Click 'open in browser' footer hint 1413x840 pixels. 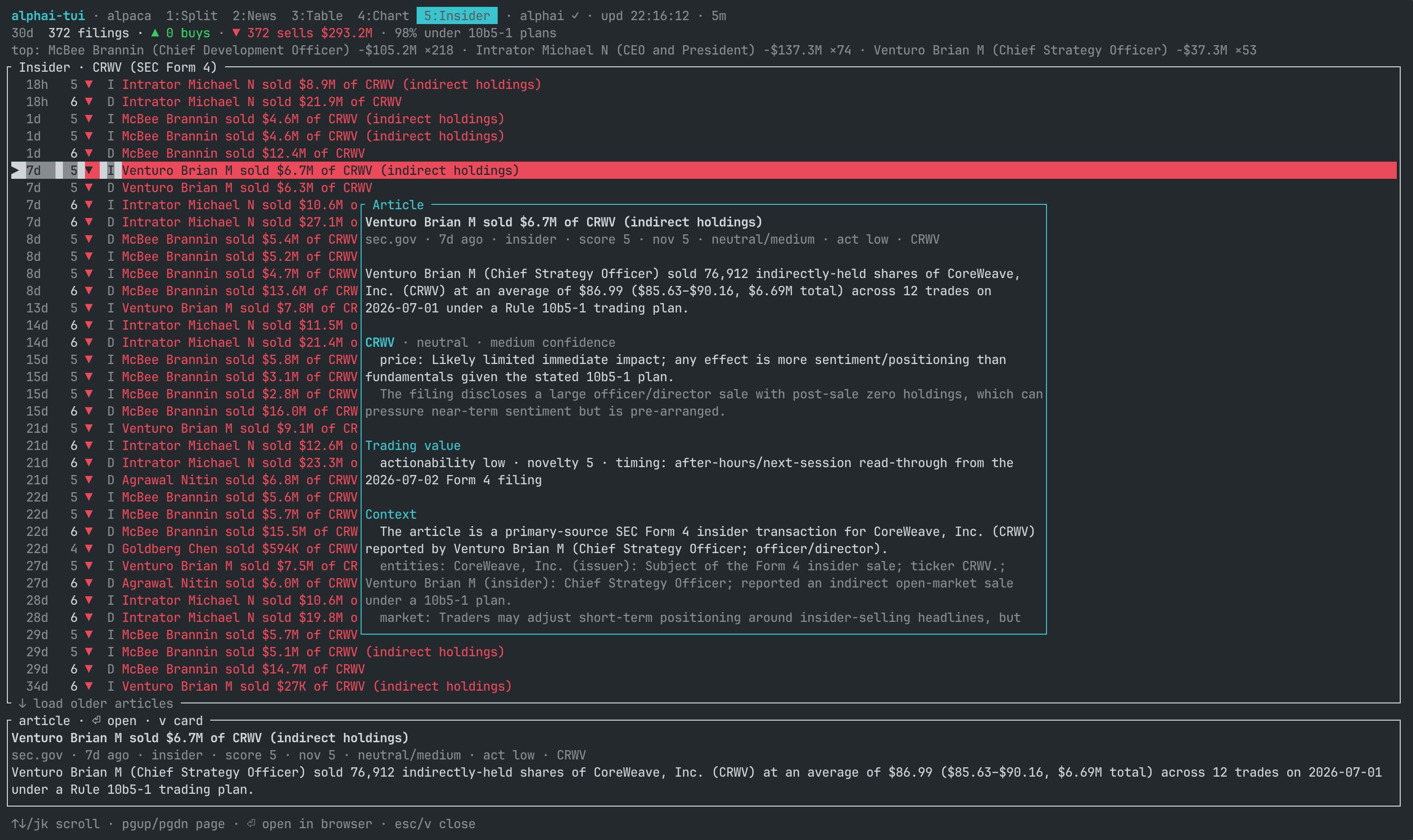(310, 824)
